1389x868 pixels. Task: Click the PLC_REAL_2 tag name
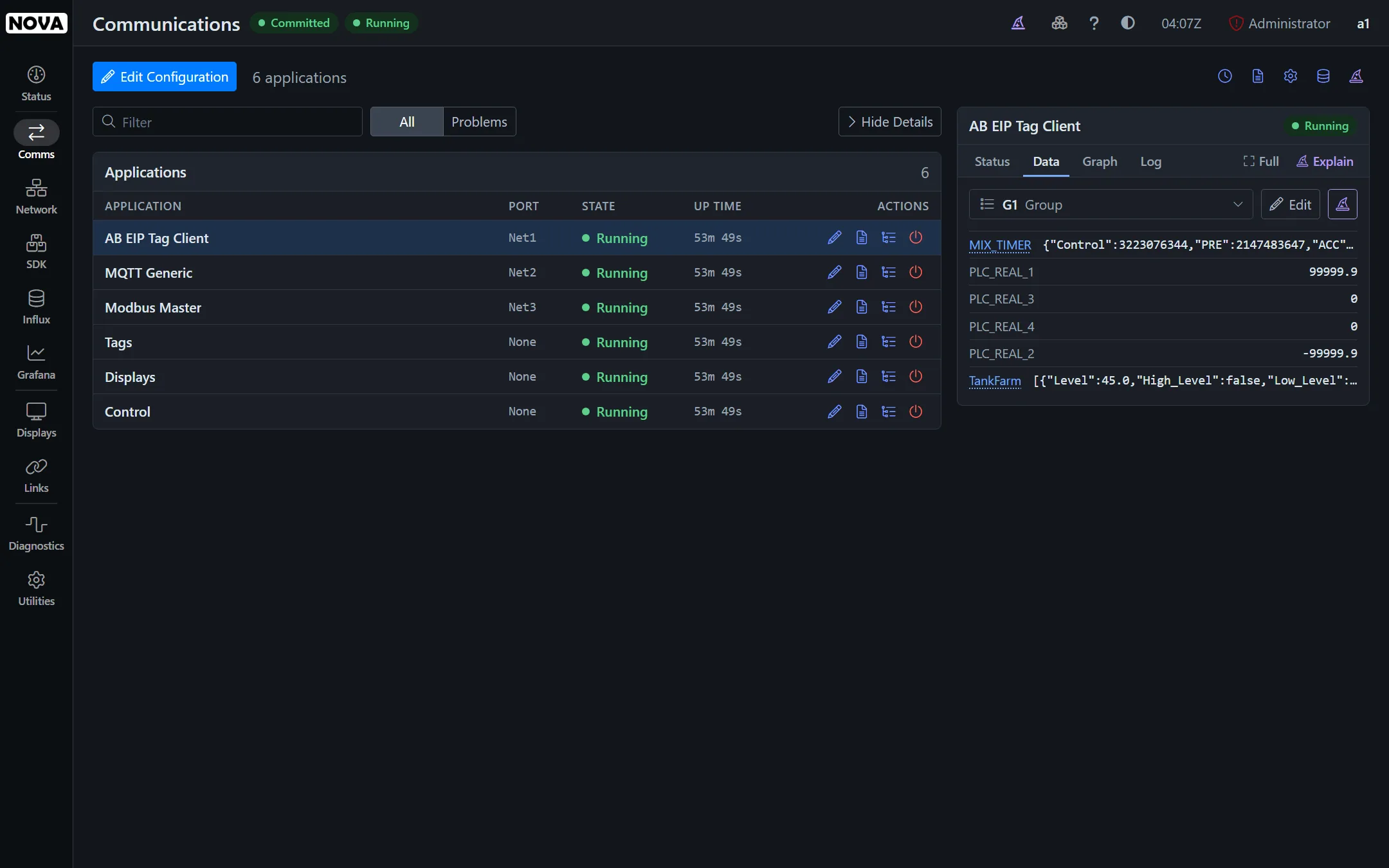pyautogui.click(x=1001, y=354)
